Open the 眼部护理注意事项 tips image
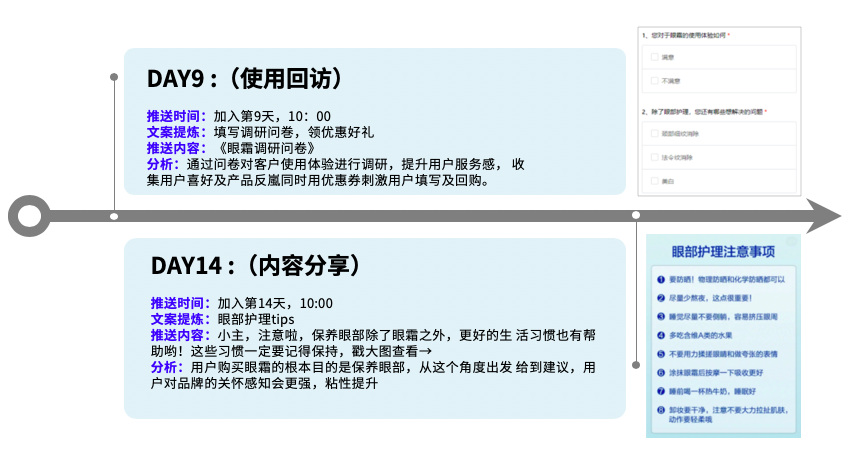Image resolution: width=853 pixels, height=469 pixels. pyautogui.click(x=722, y=335)
